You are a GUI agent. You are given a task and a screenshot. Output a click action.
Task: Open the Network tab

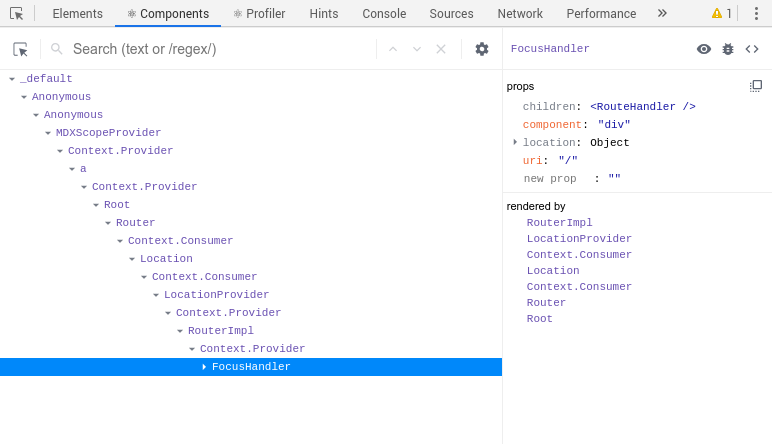520,13
